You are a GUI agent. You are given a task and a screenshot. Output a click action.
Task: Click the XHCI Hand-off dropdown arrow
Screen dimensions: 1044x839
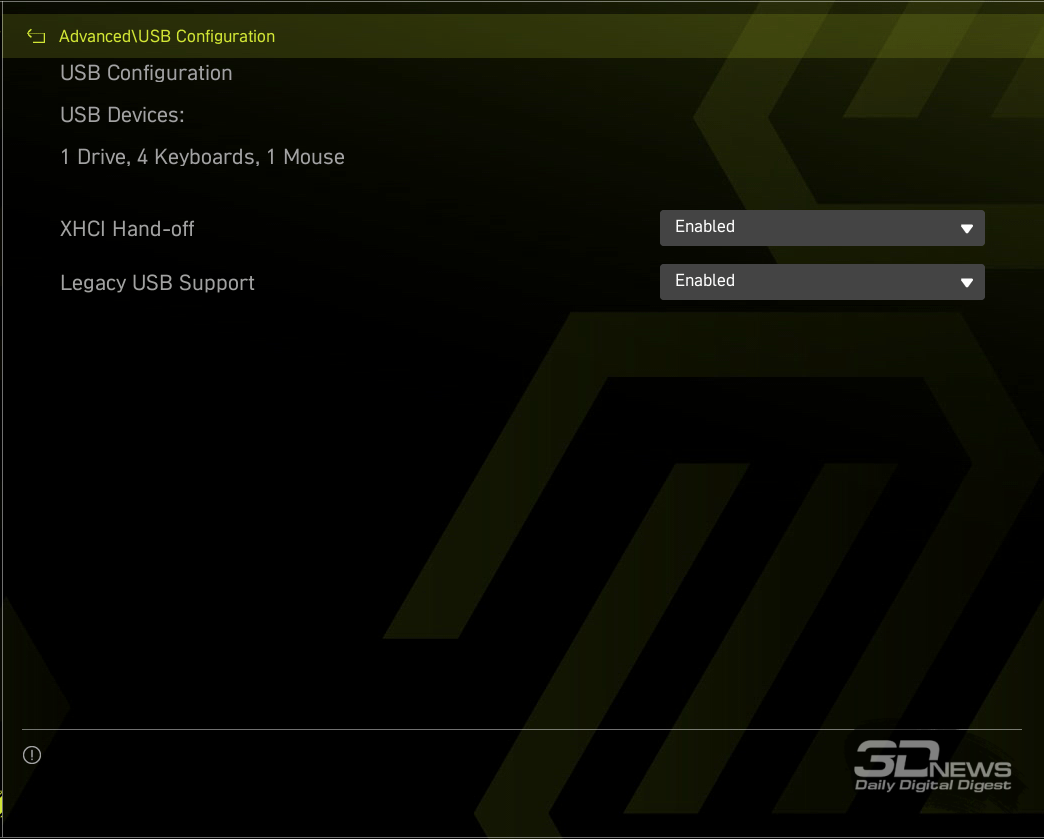[x=966, y=229]
